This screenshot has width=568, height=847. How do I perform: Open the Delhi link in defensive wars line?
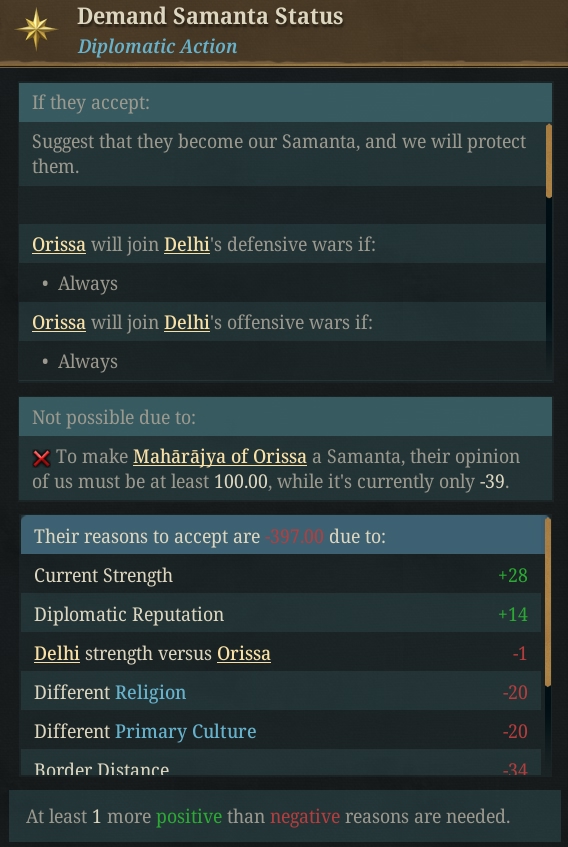click(187, 245)
